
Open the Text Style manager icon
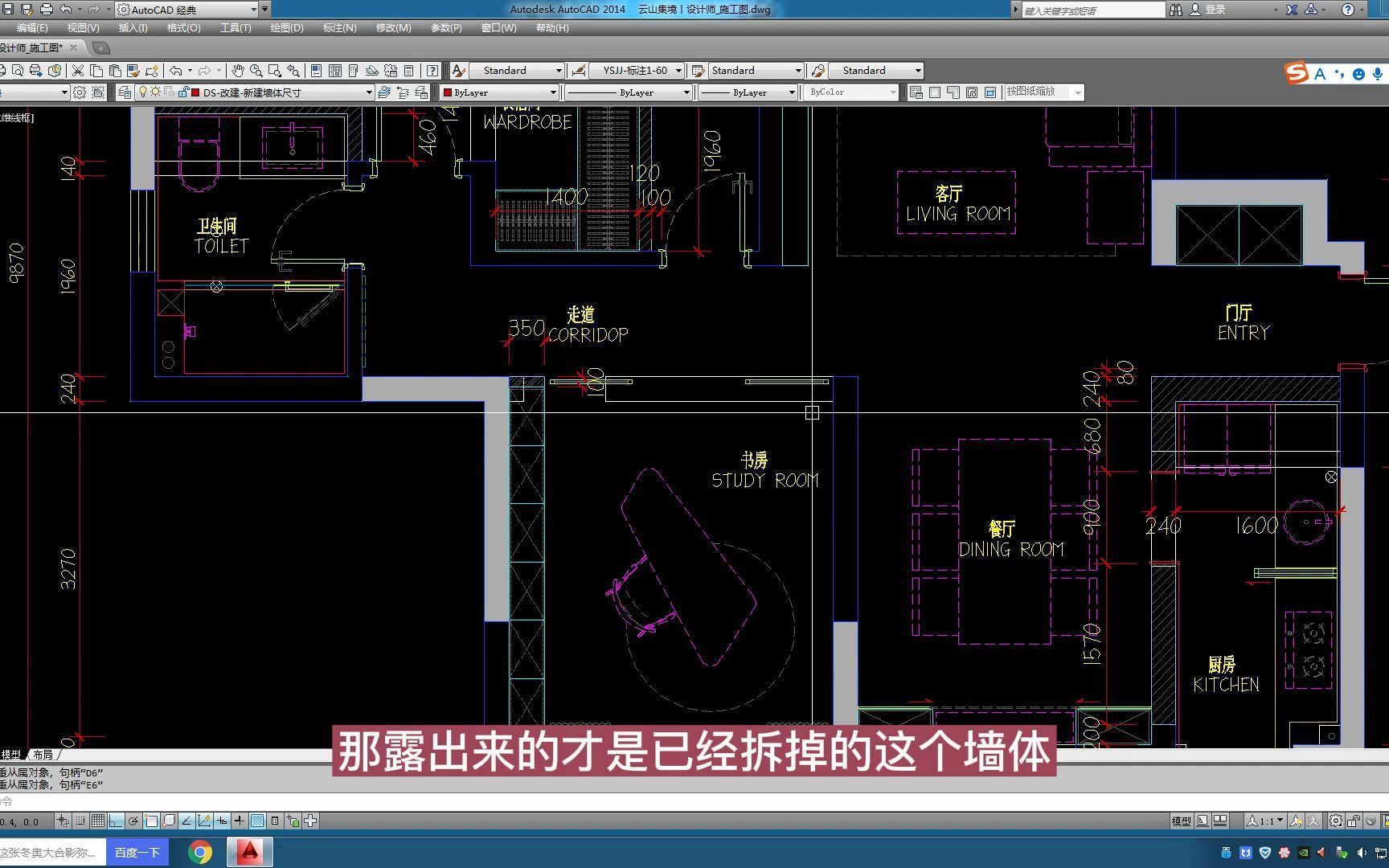pos(458,71)
